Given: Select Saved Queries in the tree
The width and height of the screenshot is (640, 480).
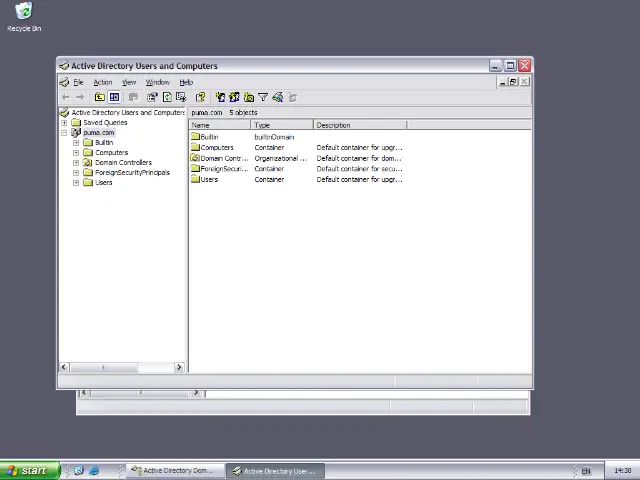Looking at the screenshot, I should click(105, 122).
